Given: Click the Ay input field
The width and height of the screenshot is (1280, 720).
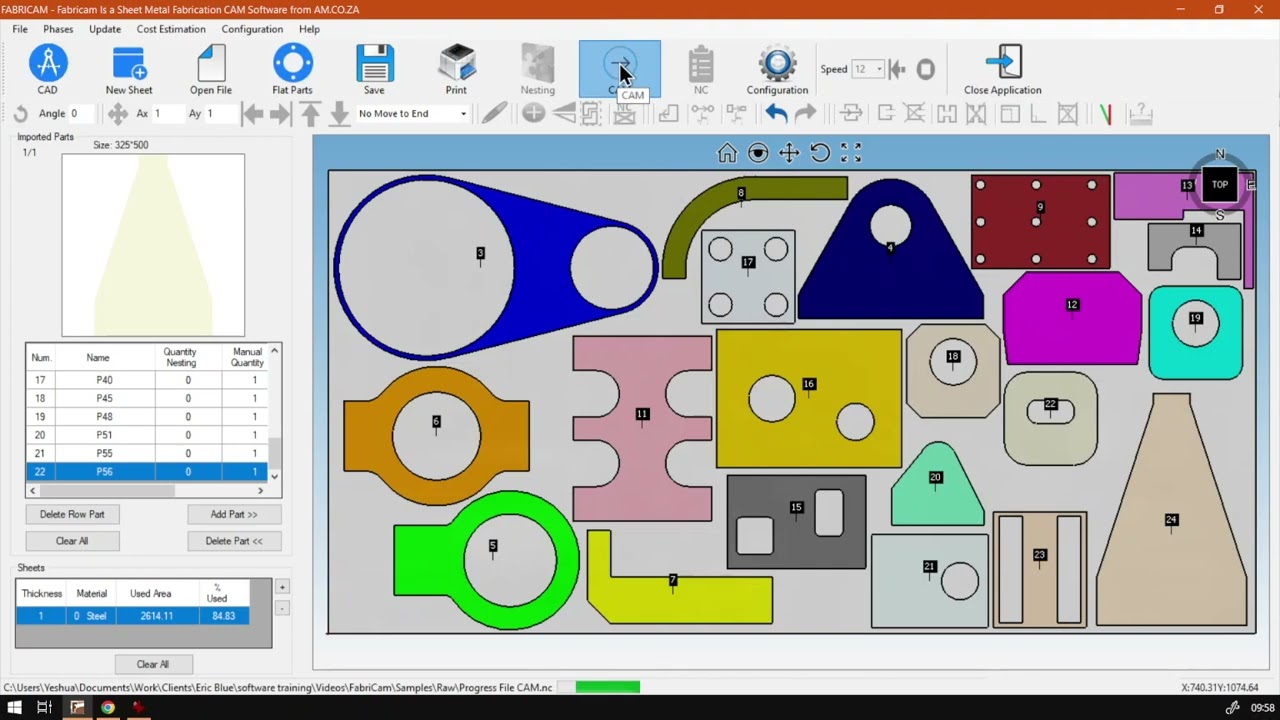Looking at the screenshot, I should point(220,114).
